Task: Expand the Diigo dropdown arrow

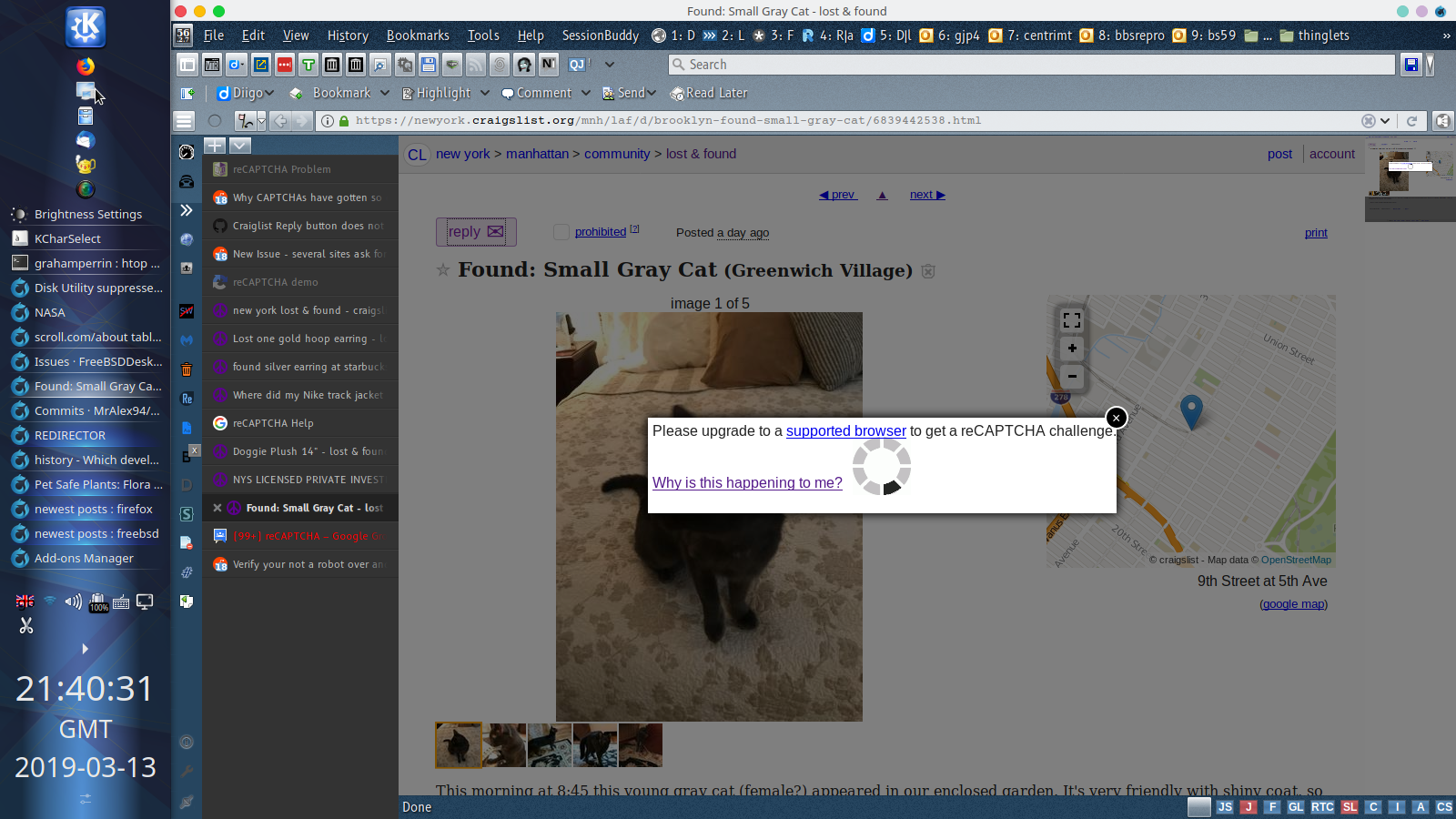Action: 269,93
